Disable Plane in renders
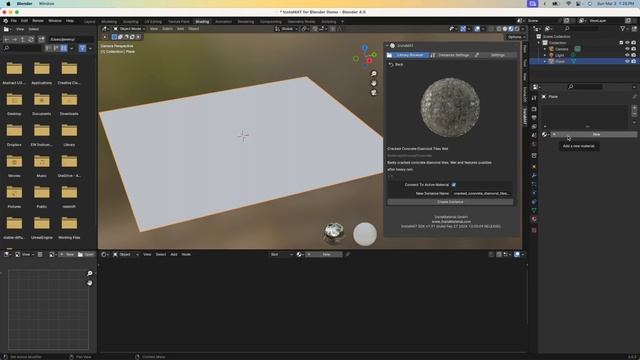The height and width of the screenshot is (360, 640). pyautogui.click(x=633, y=61)
